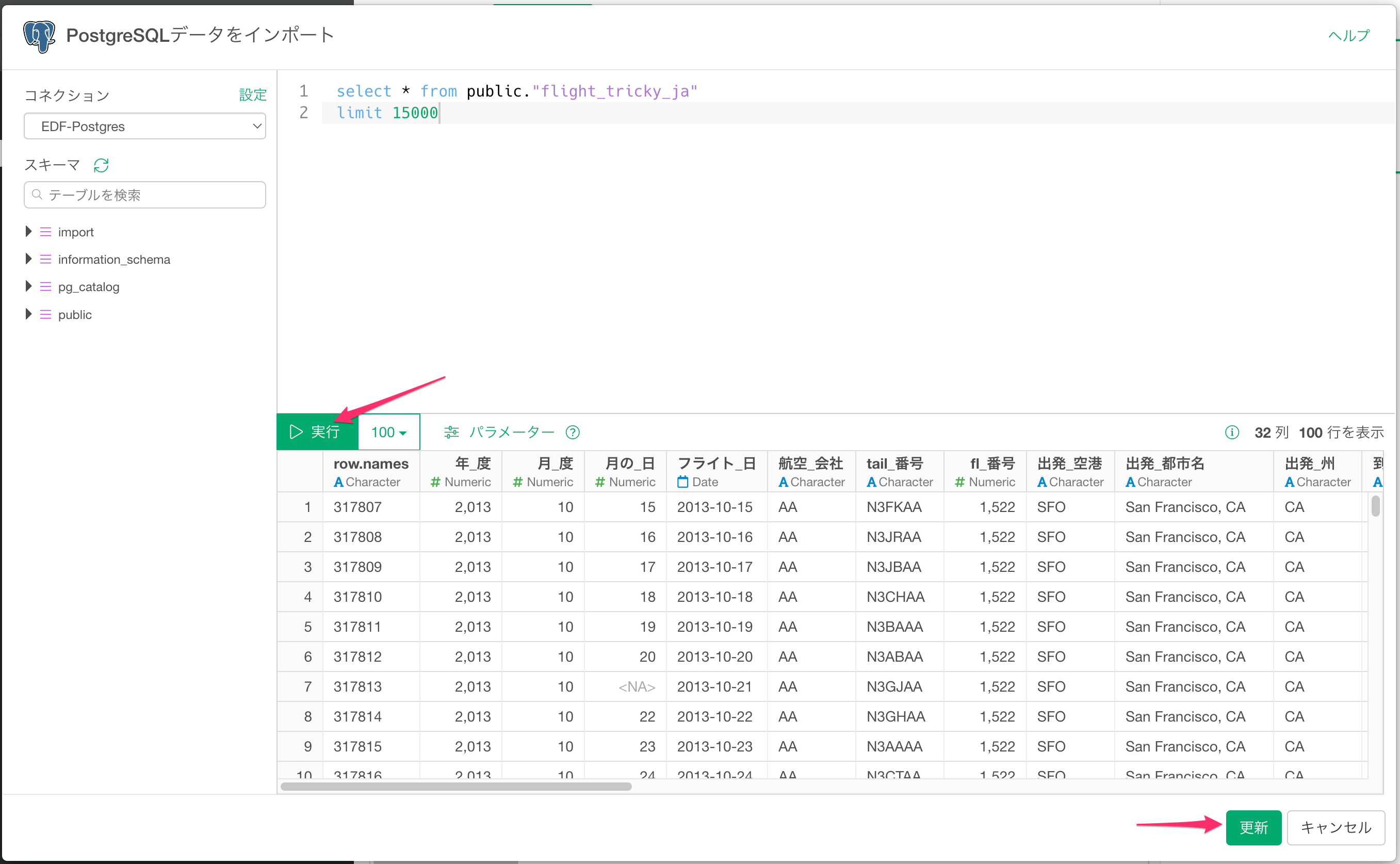Viewport: 1400px width, 864px height.
Task: Click the PostgreSQL elephant logo
Action: pos(39,36)
